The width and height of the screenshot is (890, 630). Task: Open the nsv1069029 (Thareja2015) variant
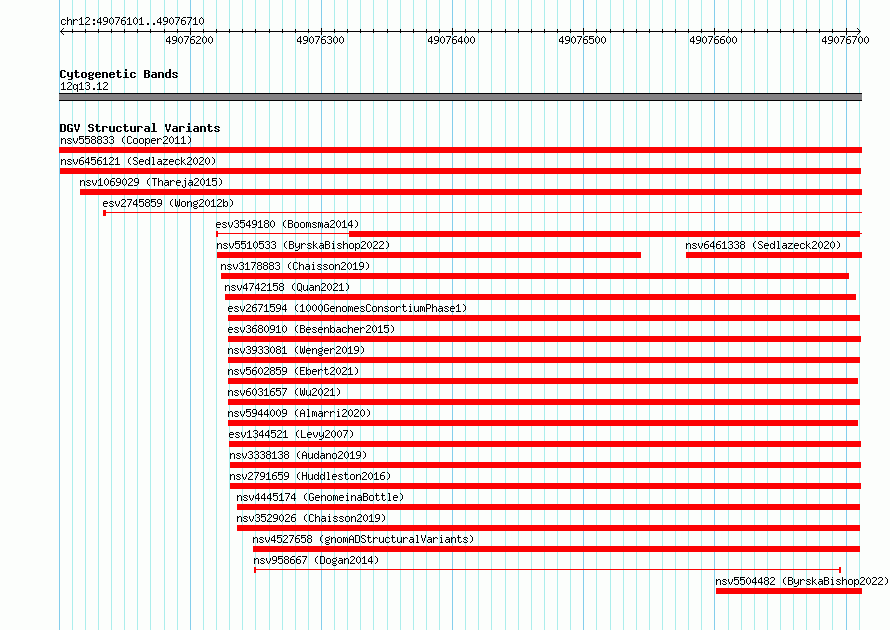pos(151,182)
